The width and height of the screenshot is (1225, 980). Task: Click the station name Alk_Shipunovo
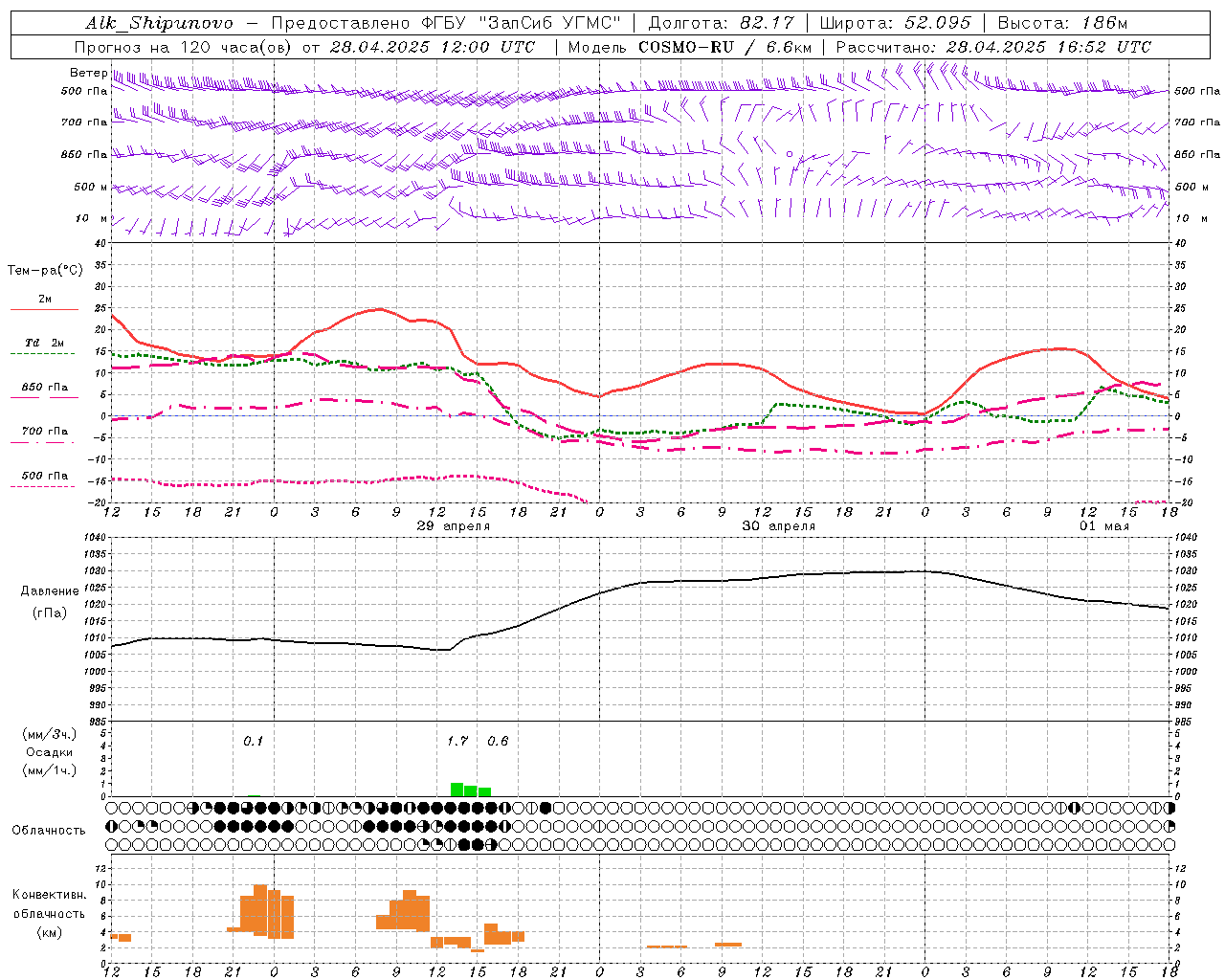click(159, 23)
